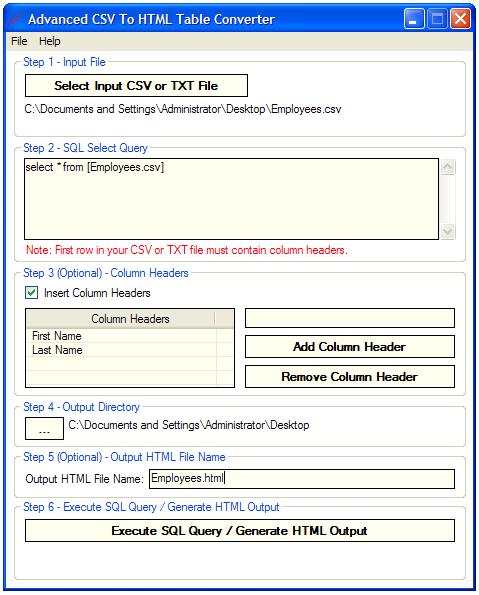Toggle the Insert Column Headers checkbox
Viewport: 479px width, 595px height.
coord(32,293)
